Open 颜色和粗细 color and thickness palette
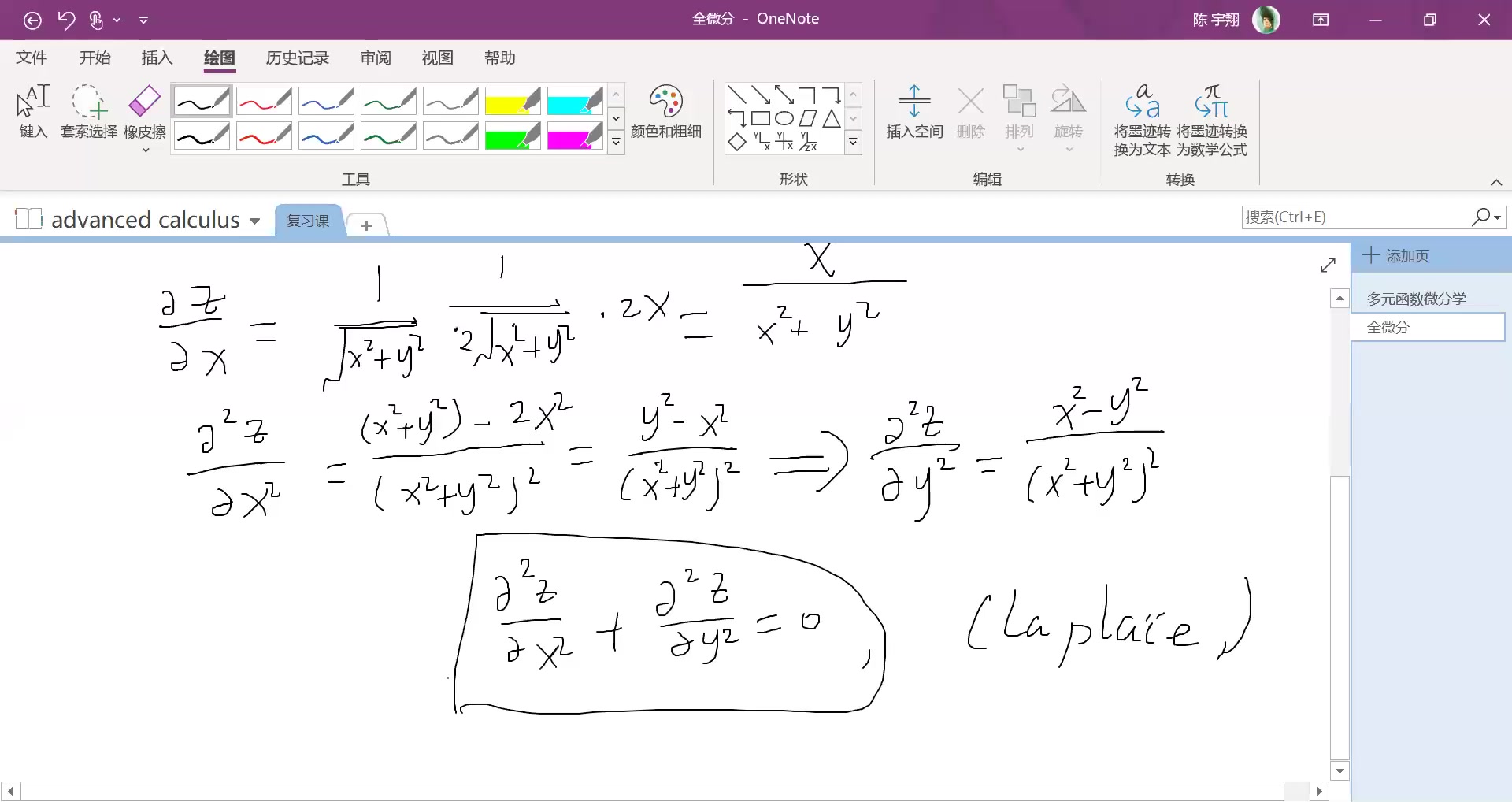Viewport: 1512px width, 802px height. click(x=665, y=111)
